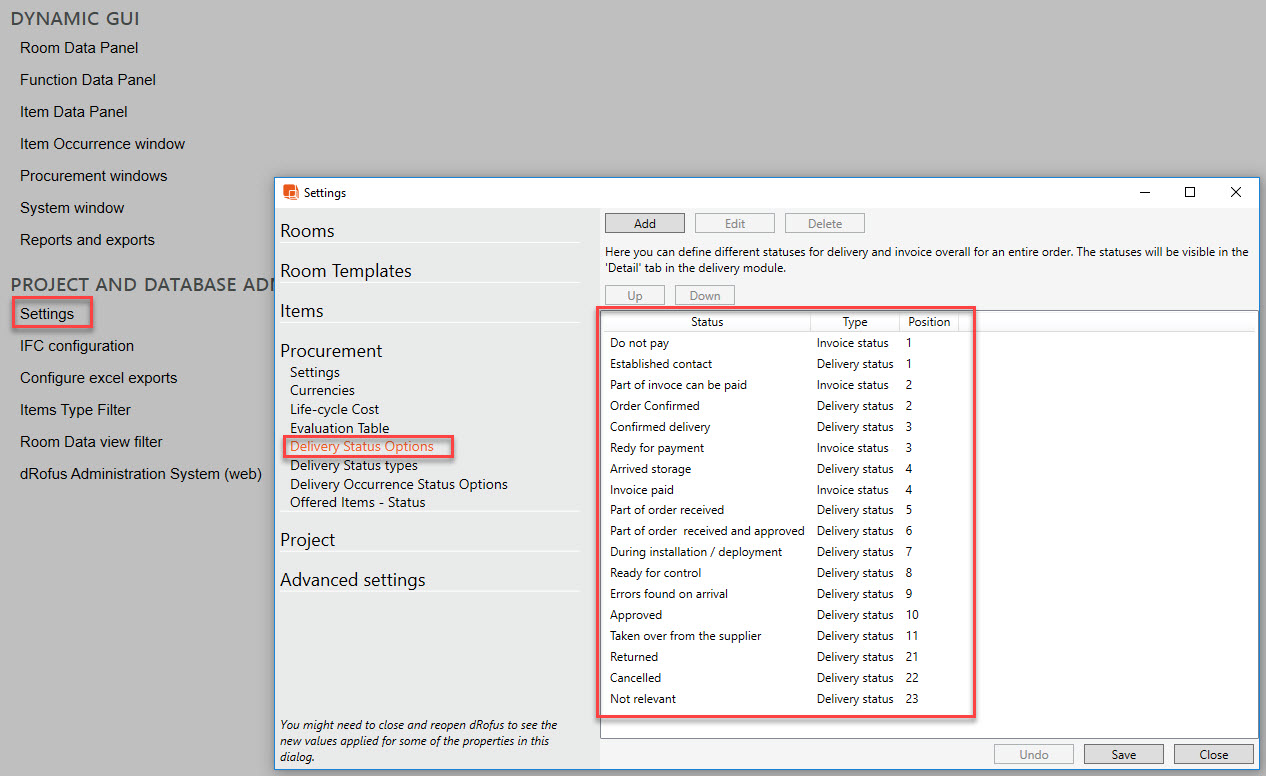Select Delivery Status Options in Procurement
This screenshot has height=776, width=1266.
click(x=362, y=446)
